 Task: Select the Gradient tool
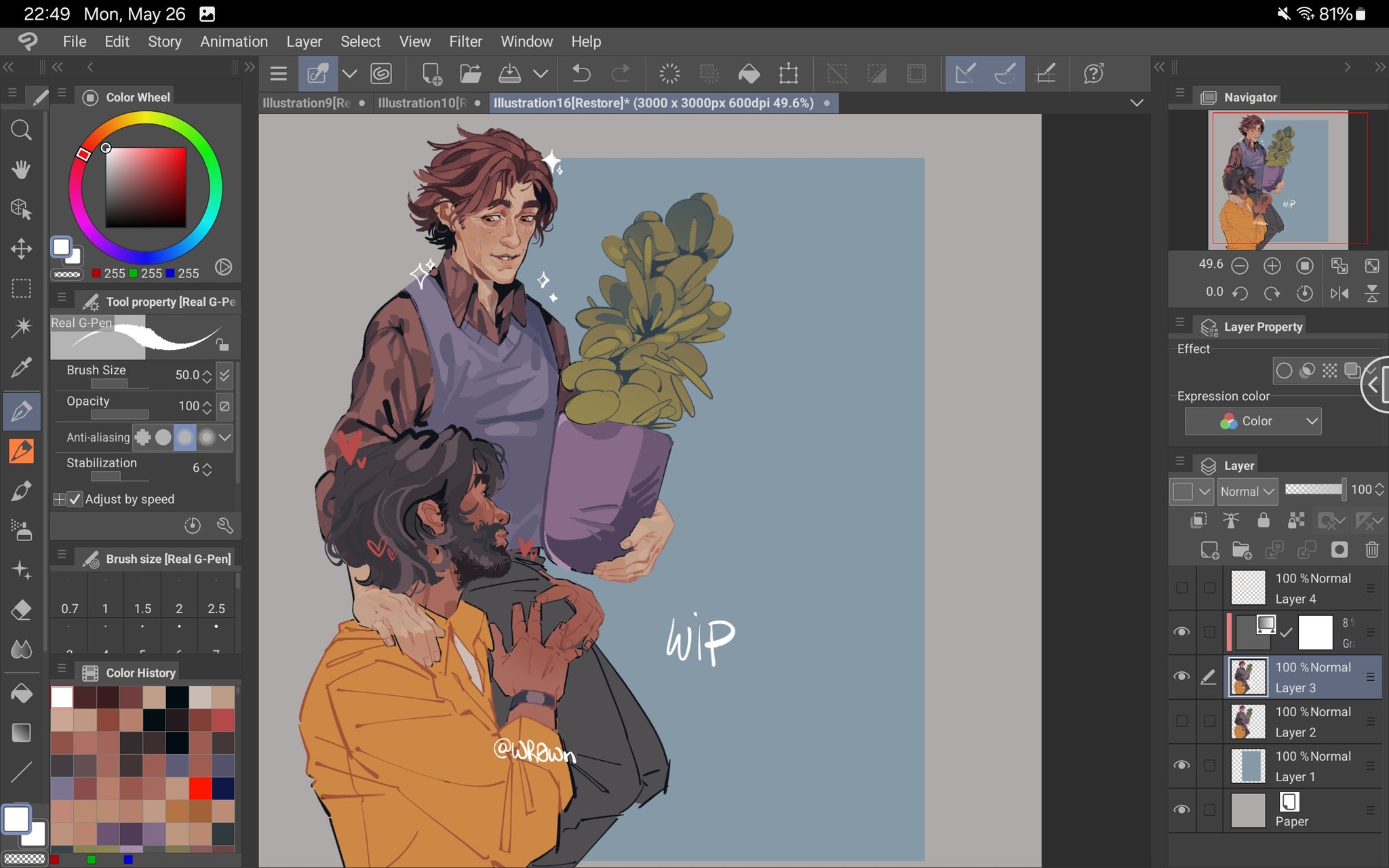coord(21,732)
